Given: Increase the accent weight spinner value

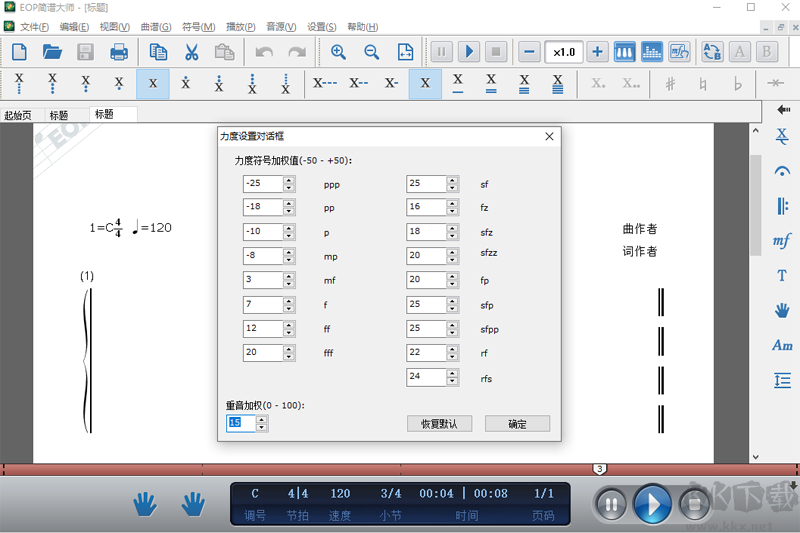Looking at the screenshot, I should point(262,419).
